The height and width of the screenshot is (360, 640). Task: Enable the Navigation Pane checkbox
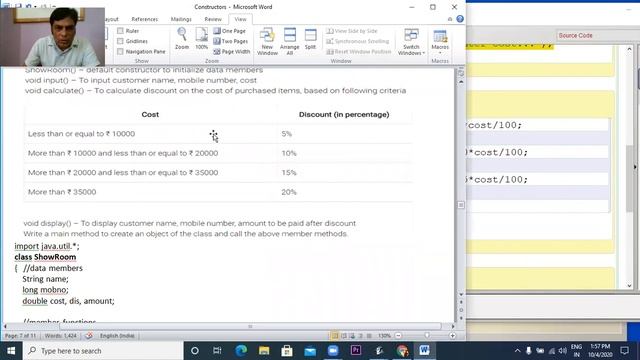(x=120, y=52)
